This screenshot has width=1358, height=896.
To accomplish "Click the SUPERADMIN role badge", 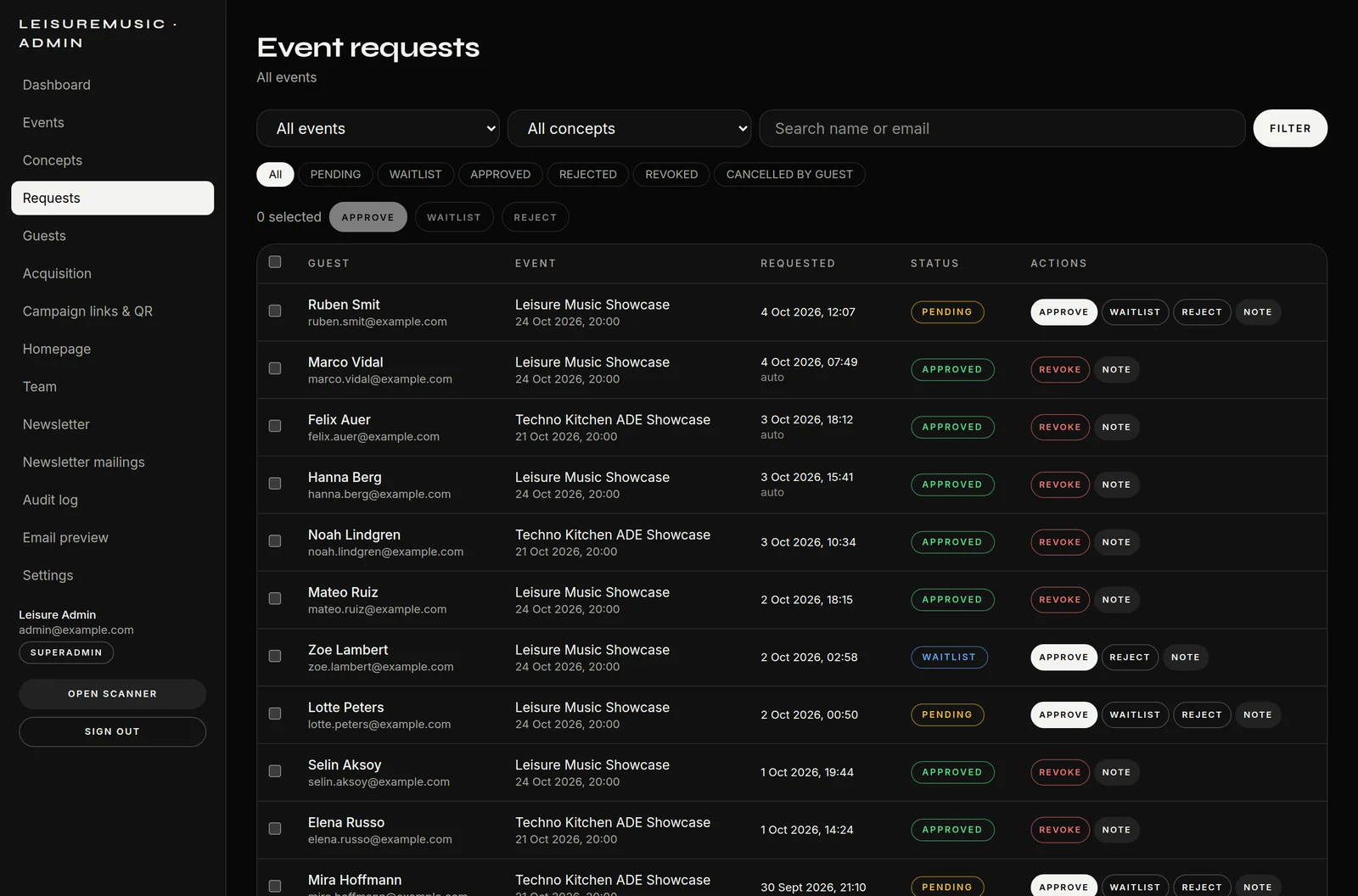I will point(66,652).
